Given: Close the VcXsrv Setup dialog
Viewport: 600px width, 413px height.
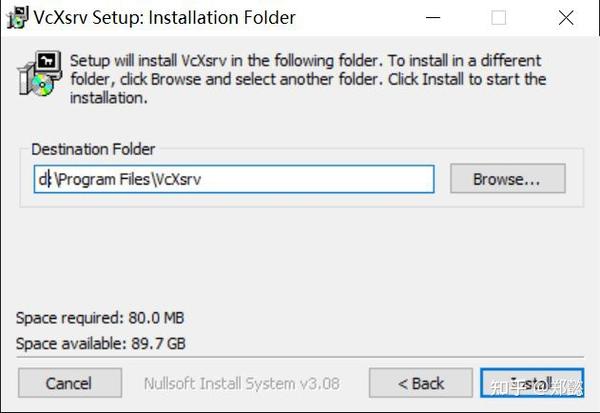Looking at the screenshot, I should (x=566, y=18).
